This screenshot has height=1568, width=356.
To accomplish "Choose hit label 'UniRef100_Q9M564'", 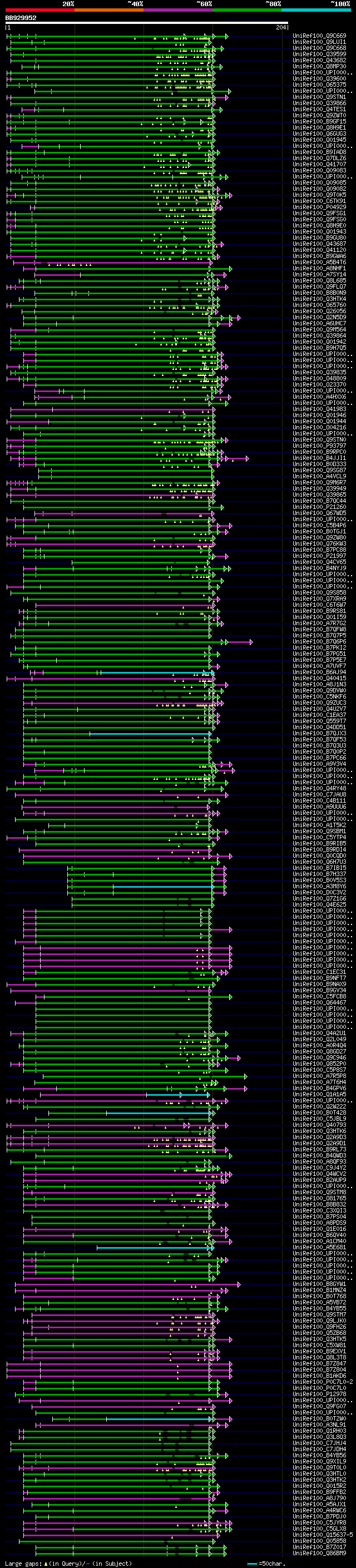I will [319, 329].
